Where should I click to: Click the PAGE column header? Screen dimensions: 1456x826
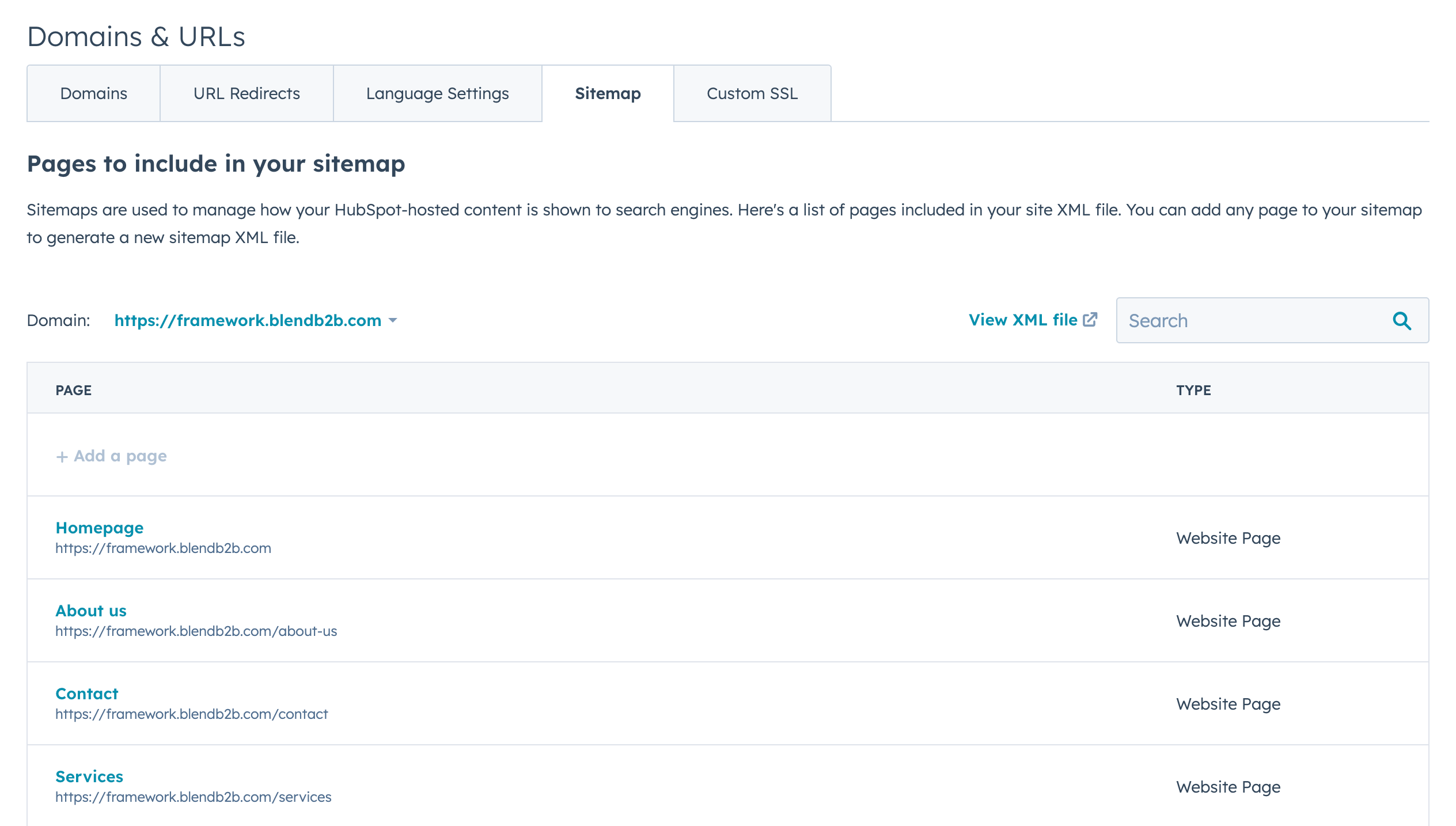click(74, 390)
